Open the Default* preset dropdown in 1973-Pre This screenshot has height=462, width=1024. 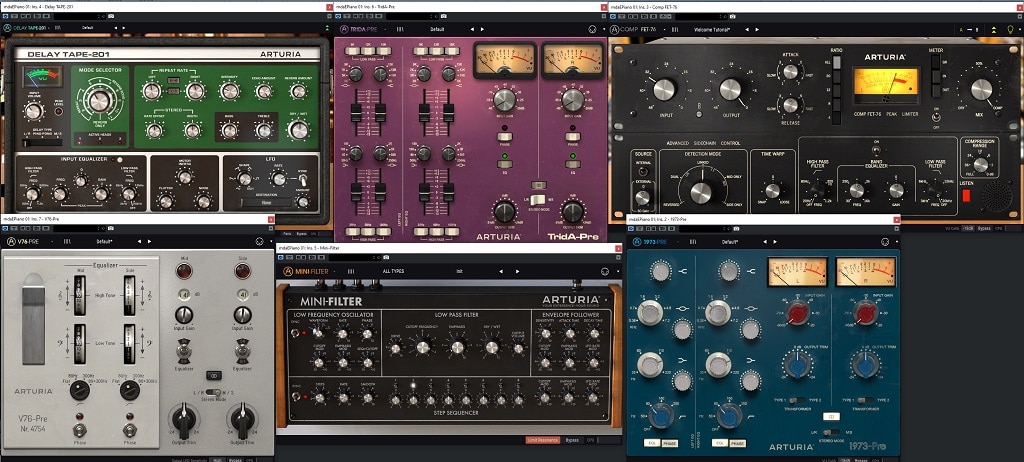pos(730,242)
